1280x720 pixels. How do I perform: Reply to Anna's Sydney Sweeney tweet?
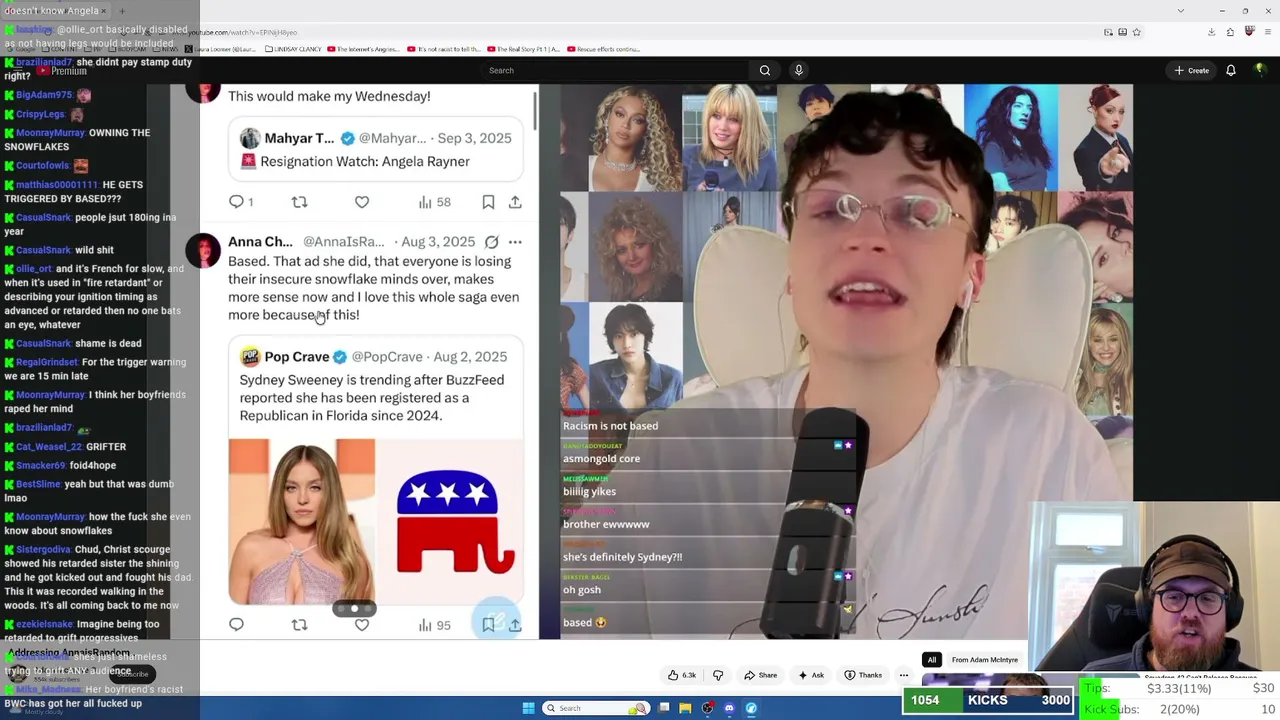[236, 625]
